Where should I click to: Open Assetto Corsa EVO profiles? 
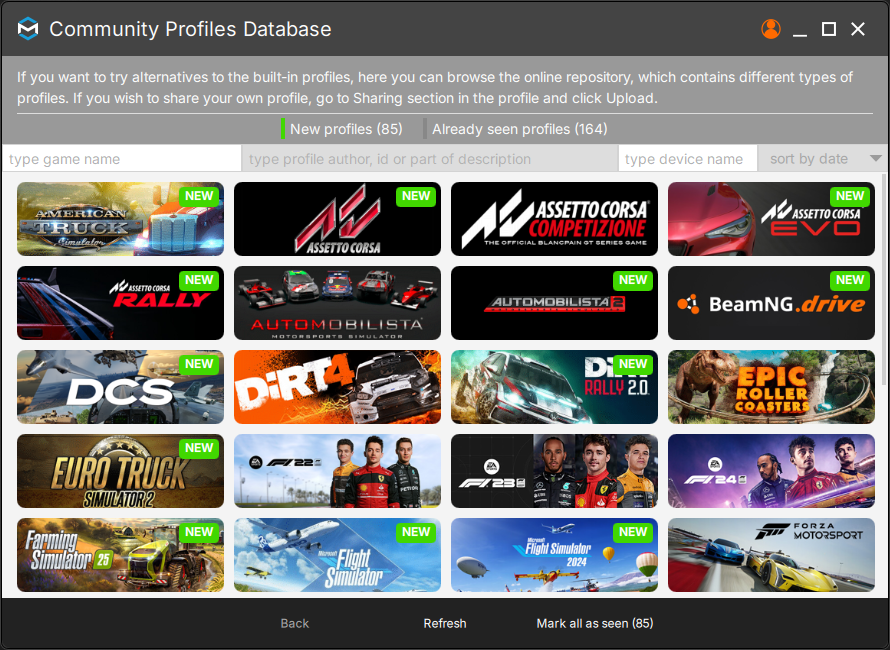[x=771, y=219]
